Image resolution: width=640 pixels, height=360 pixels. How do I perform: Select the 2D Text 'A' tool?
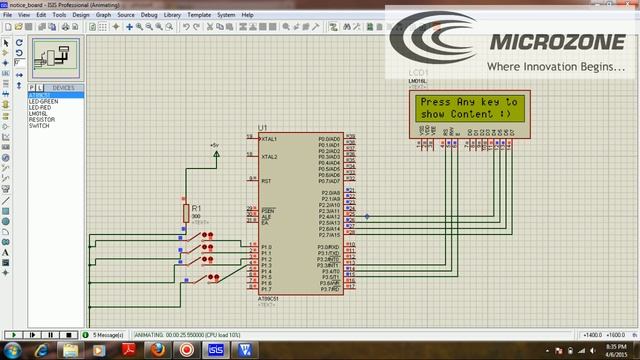point(6,252)
